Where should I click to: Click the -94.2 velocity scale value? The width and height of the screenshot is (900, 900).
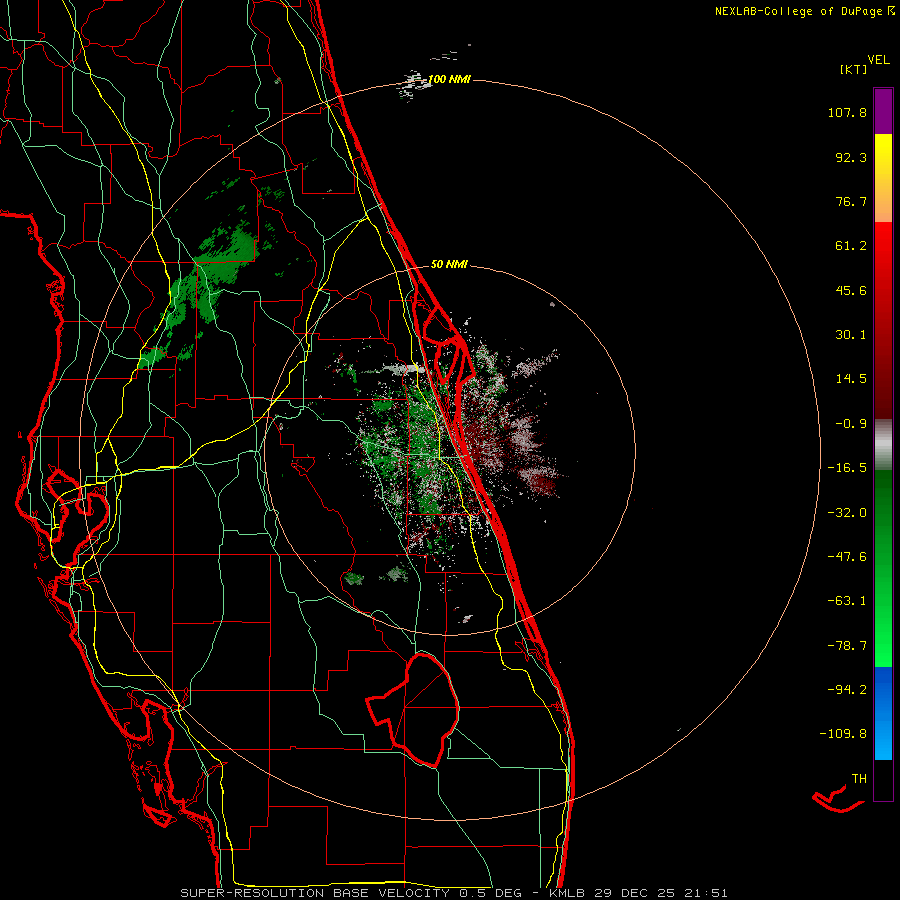pyautogui.click(x=847, y=689)
